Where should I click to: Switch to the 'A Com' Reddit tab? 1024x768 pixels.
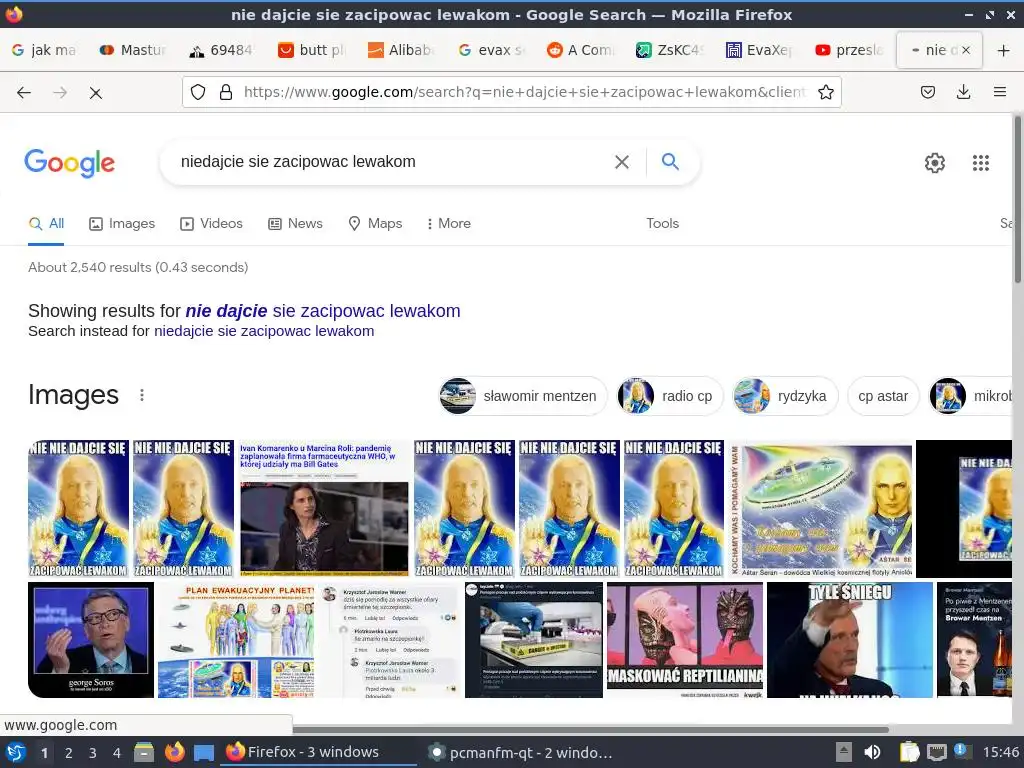(581, 50)
